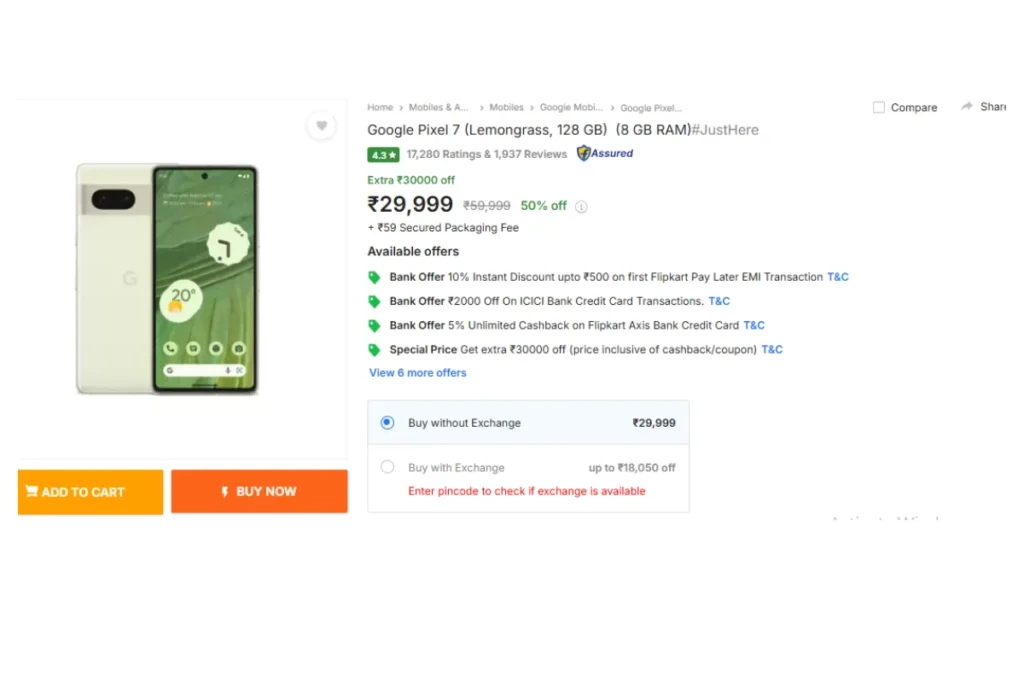The image size is (1024, 683).
Task: Add the Pixel 7 to cart
Action: click(90, 492)
